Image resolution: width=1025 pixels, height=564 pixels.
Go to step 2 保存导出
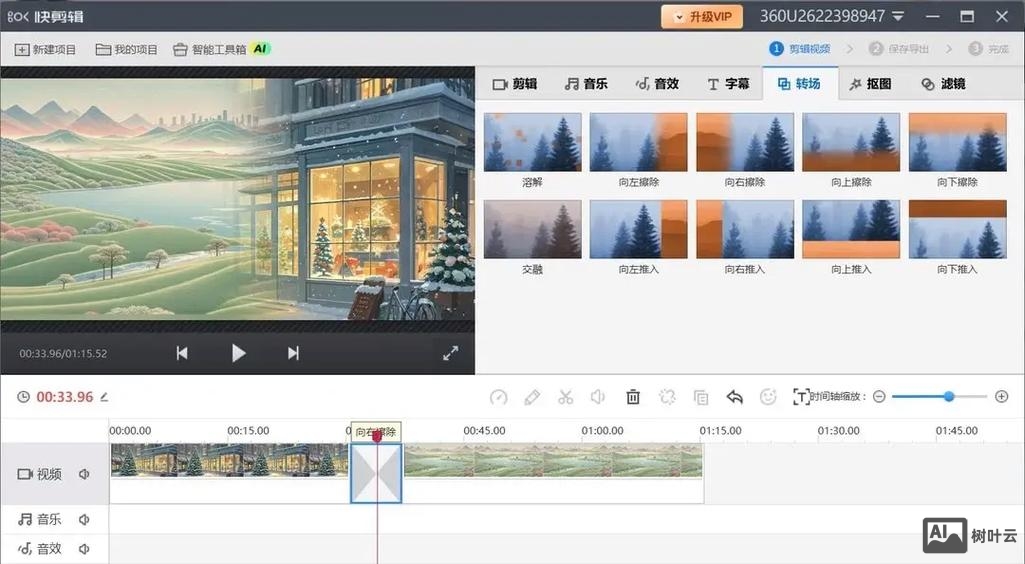click(x=899, y=49)
